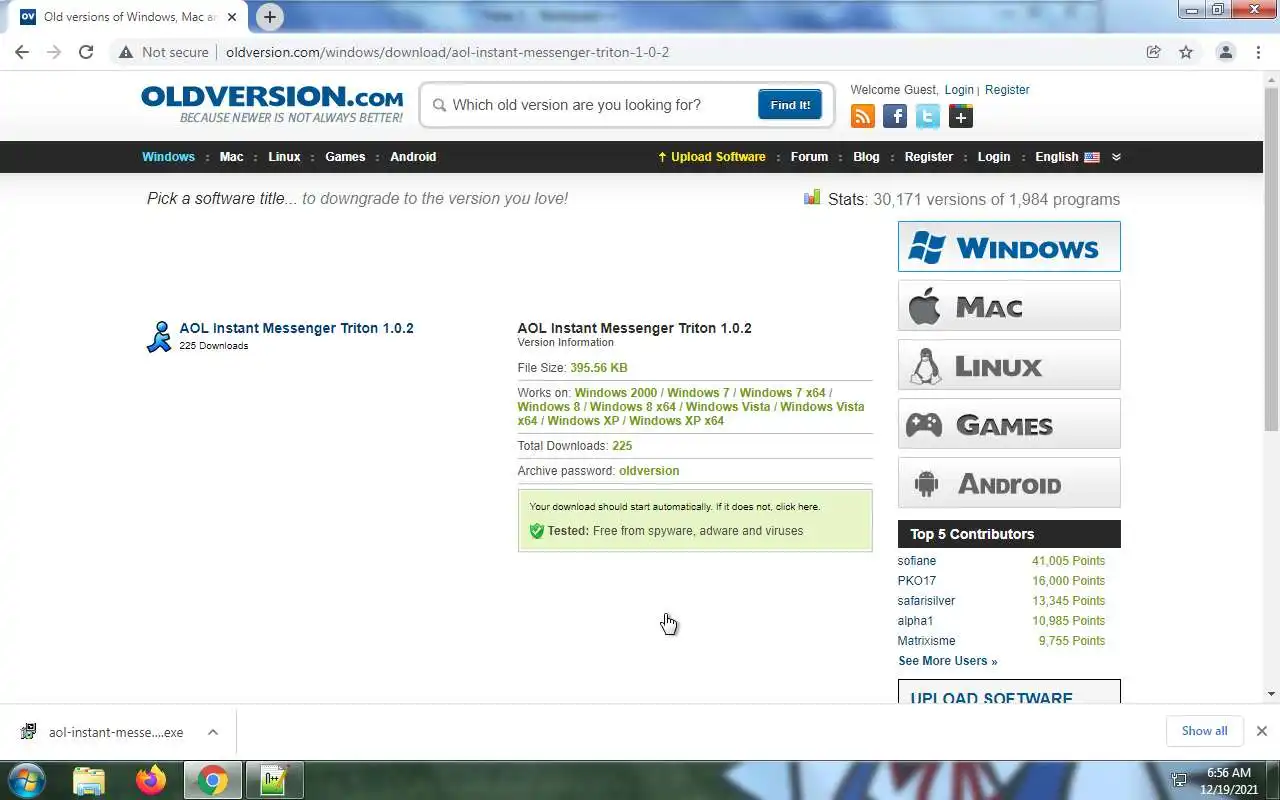Open contributor sofiane profile
Screen dimensions: 1280x800
click(x=917, y=561)
